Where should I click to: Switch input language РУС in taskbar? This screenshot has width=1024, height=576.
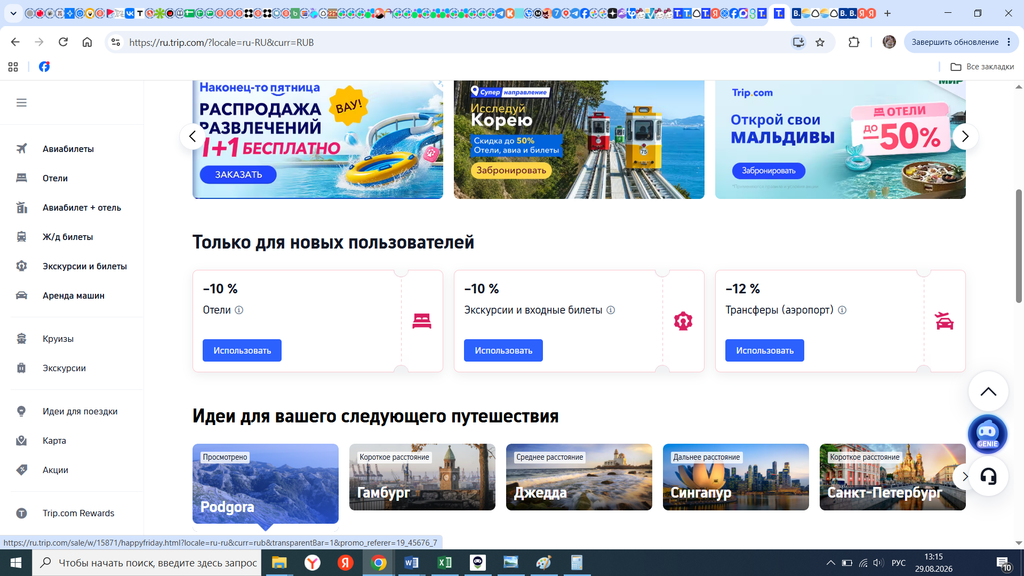click(899, 563)
